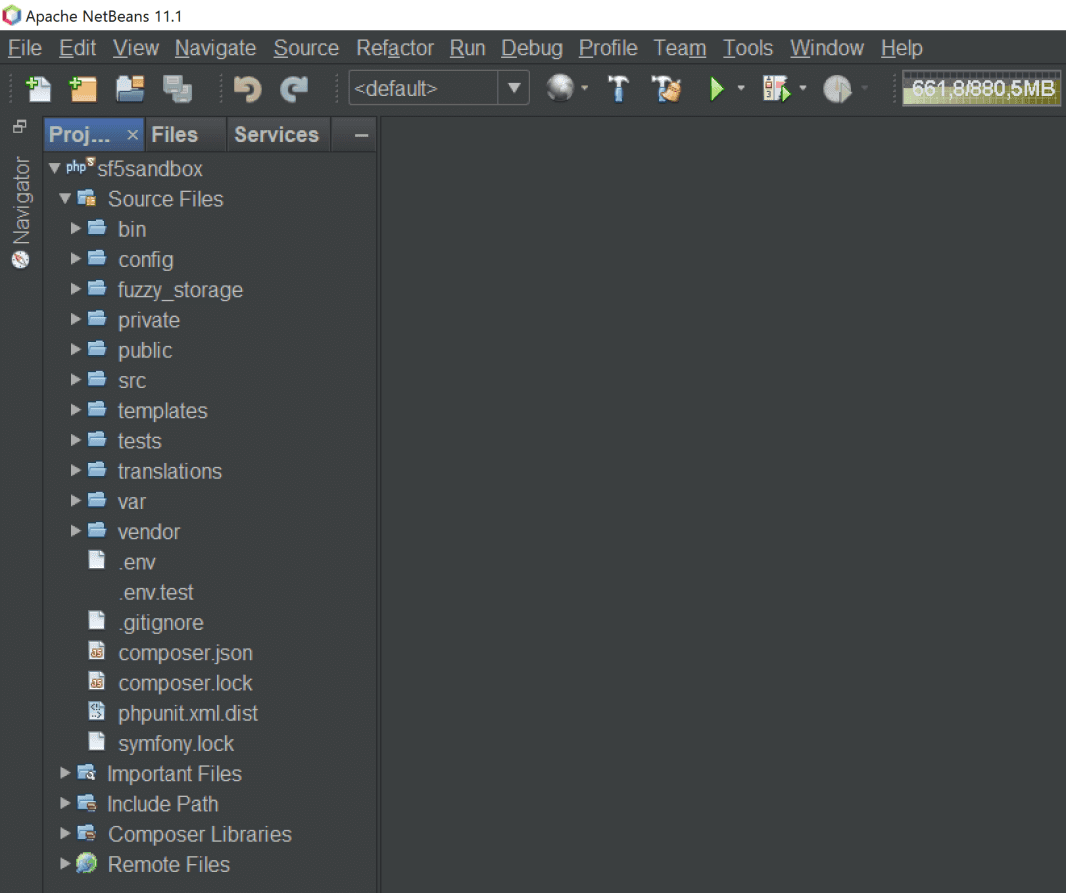The height and width of the screenshot is (893, 1066).
Task: Click the New File toolbar icon
Action: (38, 88)
